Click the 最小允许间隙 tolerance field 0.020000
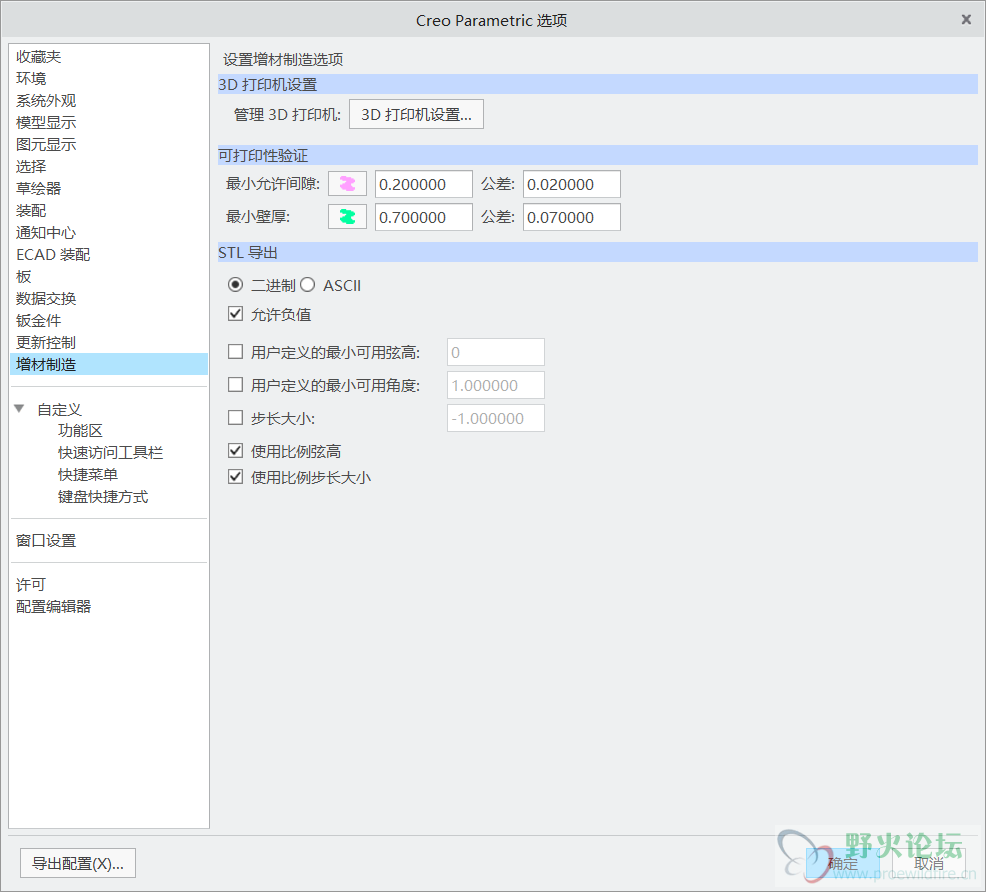986x892 pixels. click(572, 184)
